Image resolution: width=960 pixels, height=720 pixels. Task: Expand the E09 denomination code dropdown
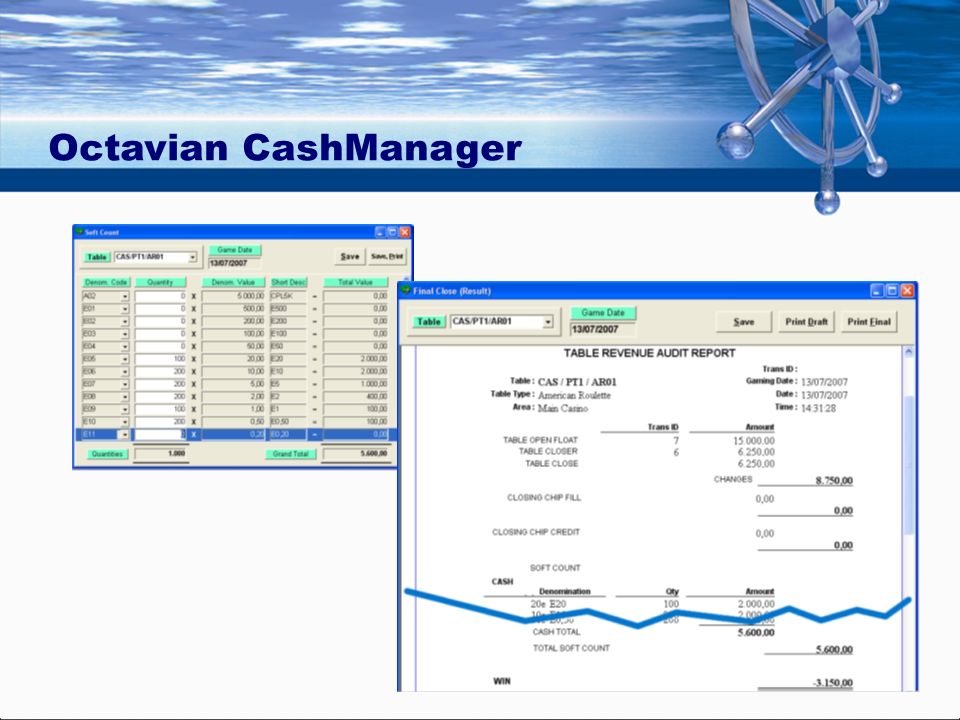point(125,409)
